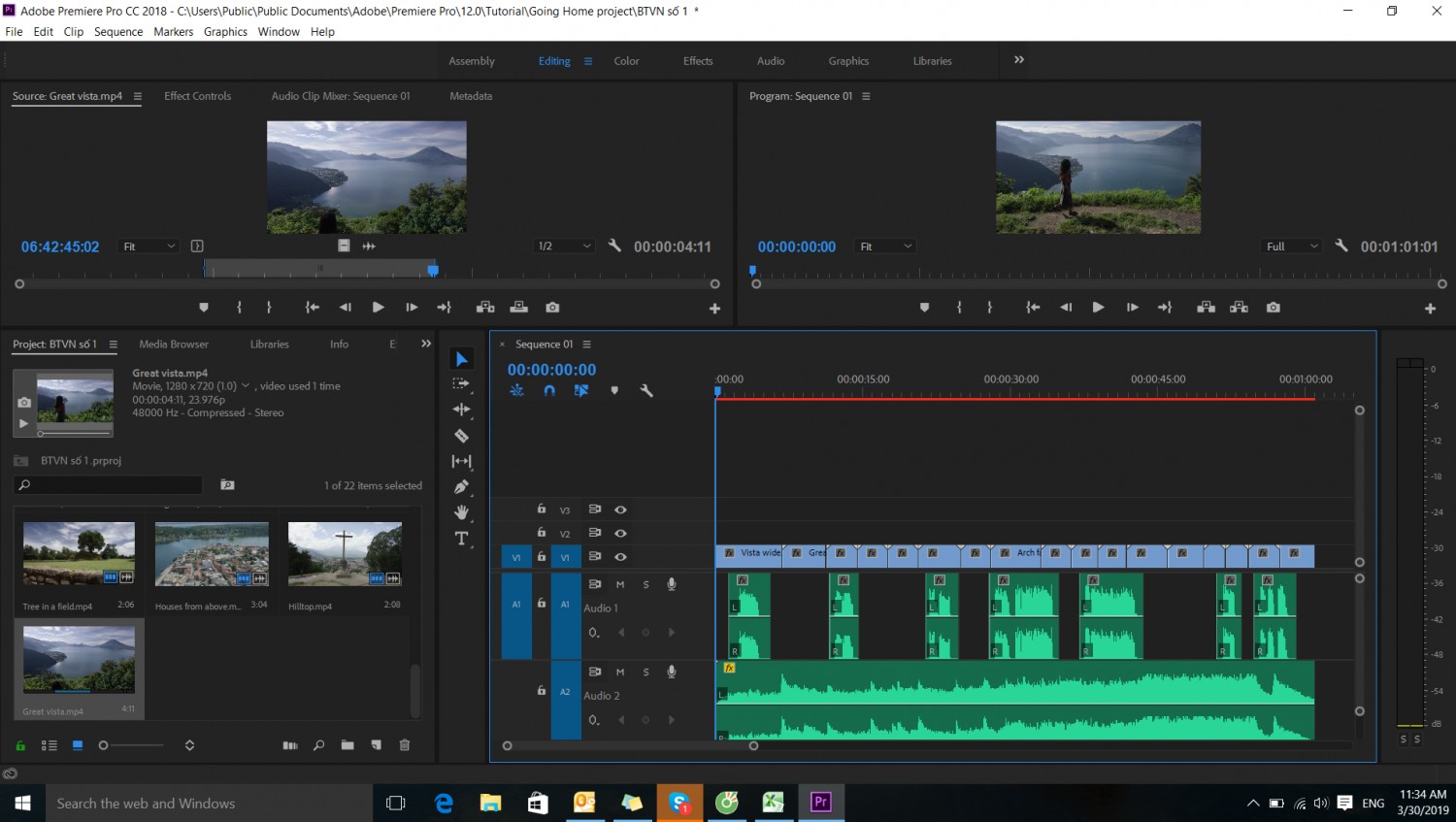Open Source playback resolution 1/2 dropdown
Viewport: 1456px width, 822px height.
[x=564, y=247]
